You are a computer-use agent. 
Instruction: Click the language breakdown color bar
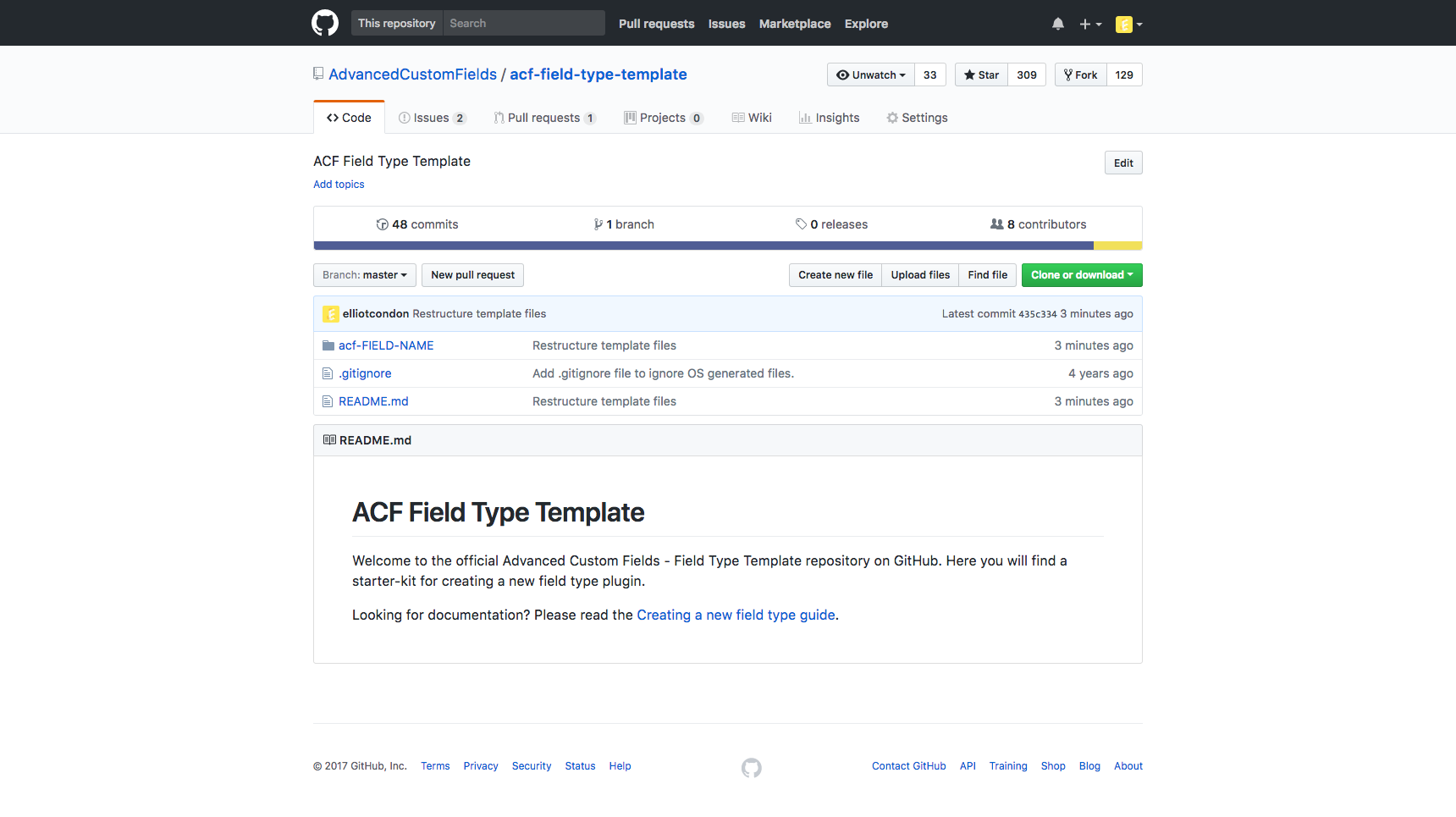tap(728, 246)
